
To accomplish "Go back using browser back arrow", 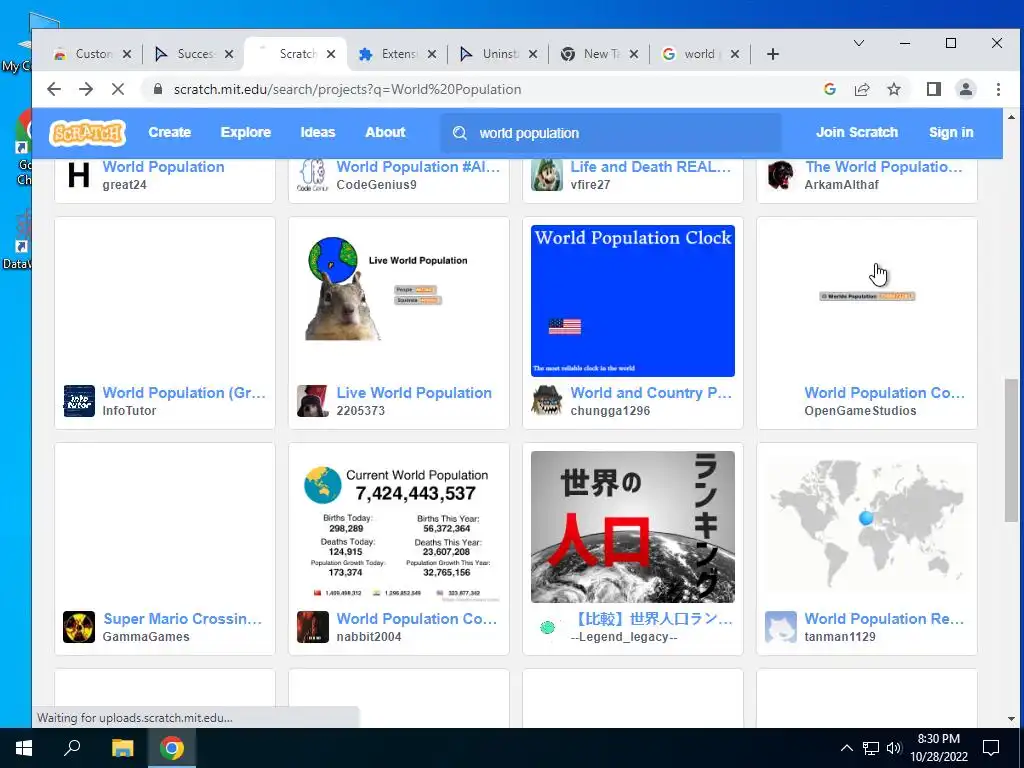I will [54, 89].
